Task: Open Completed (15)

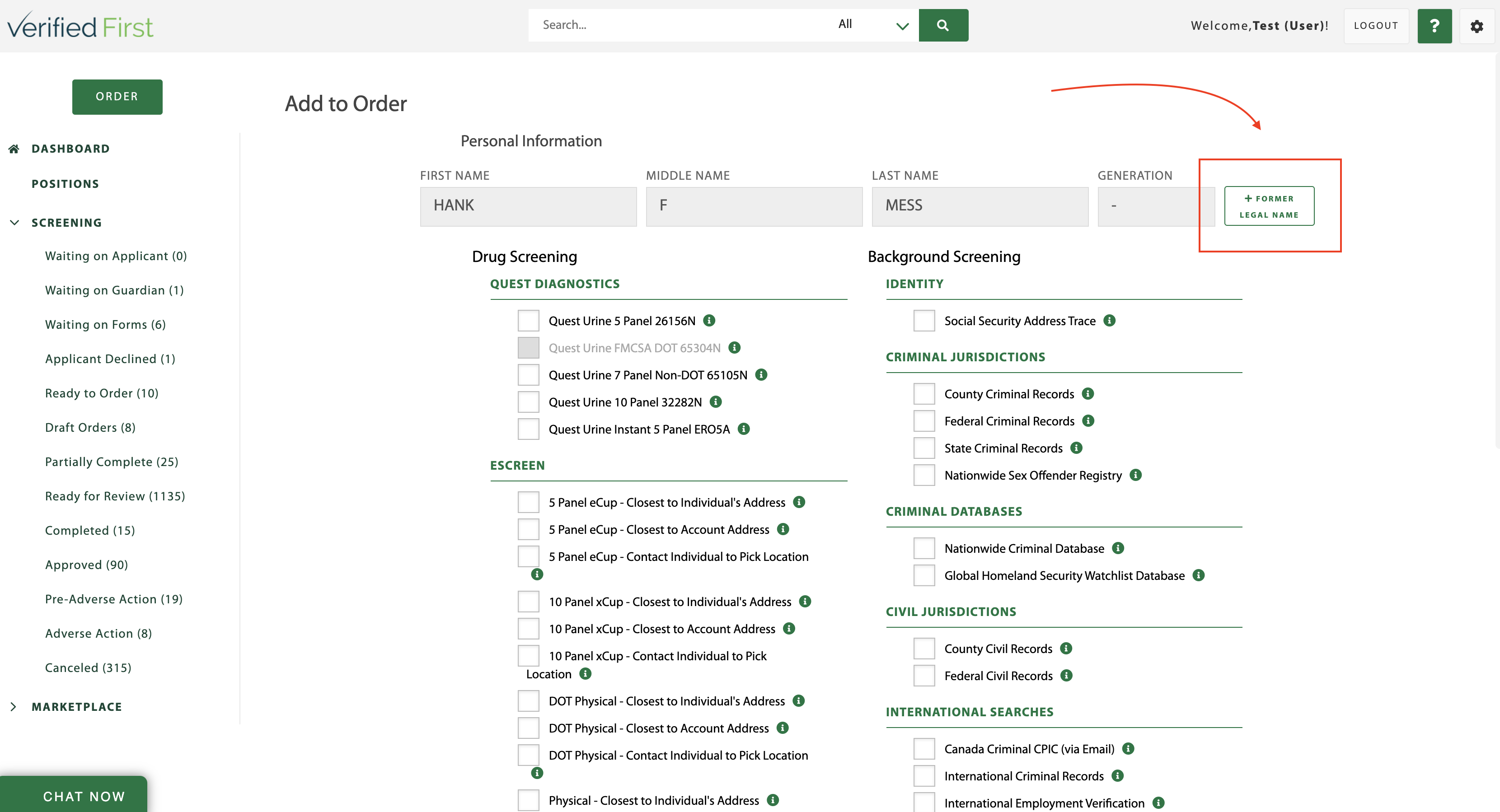Action: tap(90, 531)
